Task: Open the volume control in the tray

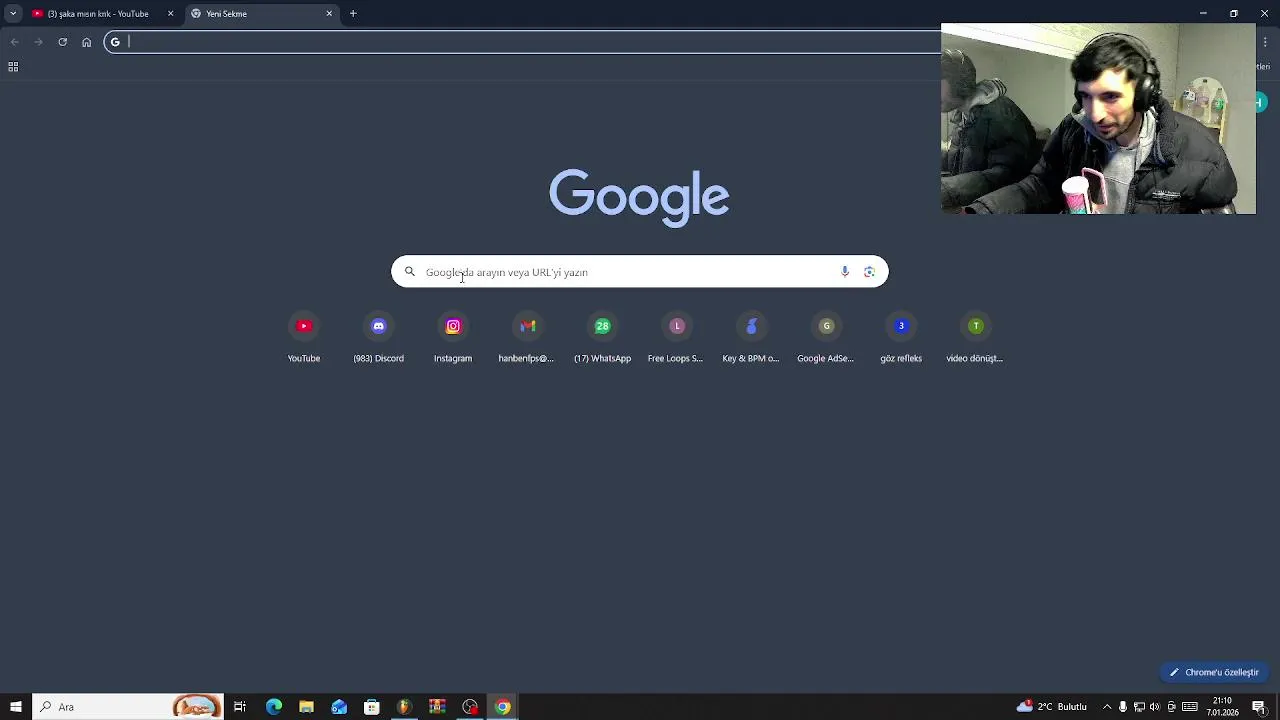Action: [1155, 707]
